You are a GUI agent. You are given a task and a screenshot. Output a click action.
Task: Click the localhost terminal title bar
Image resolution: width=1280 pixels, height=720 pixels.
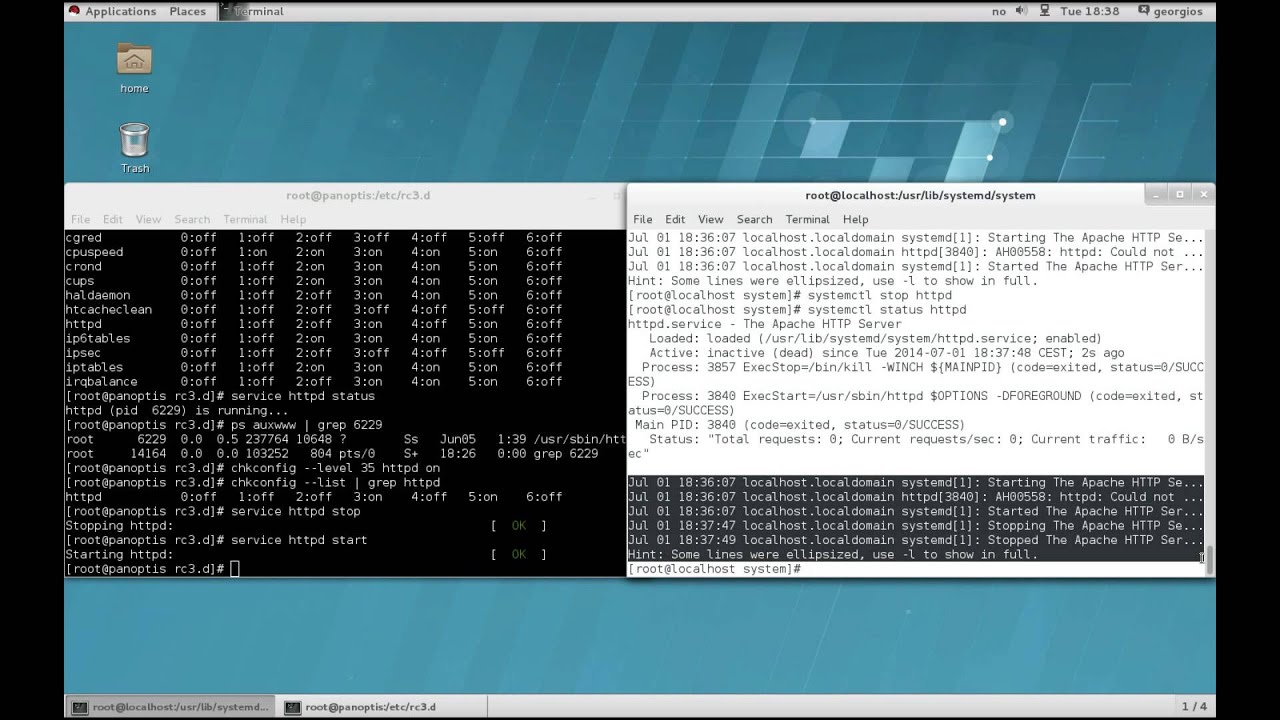920,195
